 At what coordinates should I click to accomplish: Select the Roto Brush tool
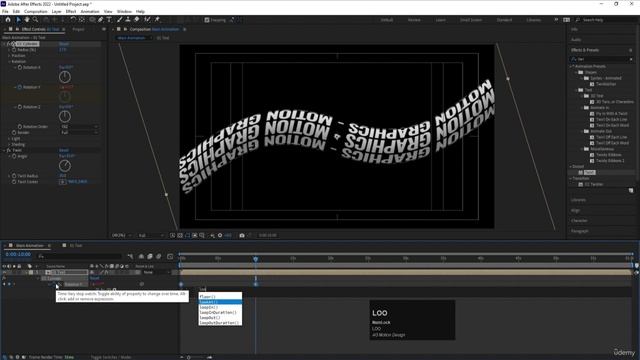coord(147,20)
